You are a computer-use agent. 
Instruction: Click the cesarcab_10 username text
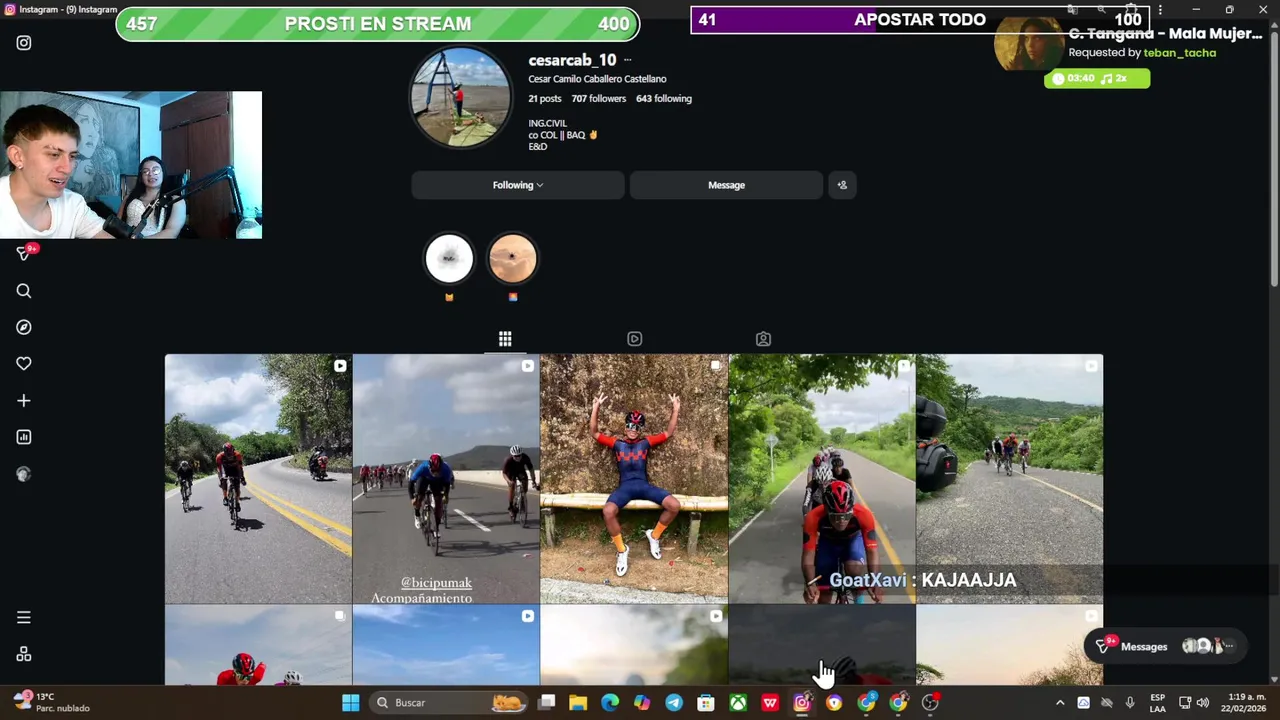[x=572, y=60]
